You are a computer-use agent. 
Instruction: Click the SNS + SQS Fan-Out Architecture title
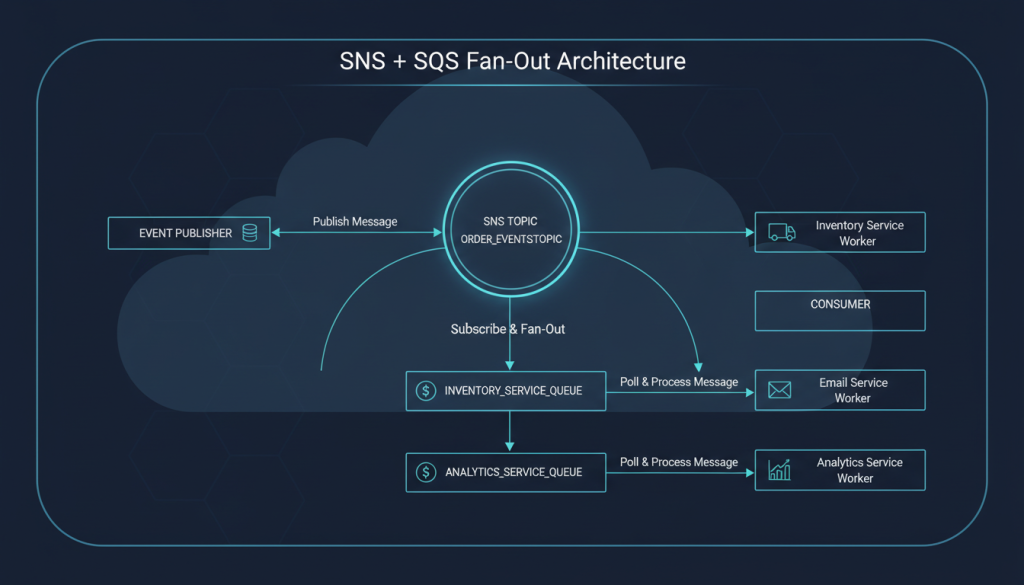click(x=511, y=60)
